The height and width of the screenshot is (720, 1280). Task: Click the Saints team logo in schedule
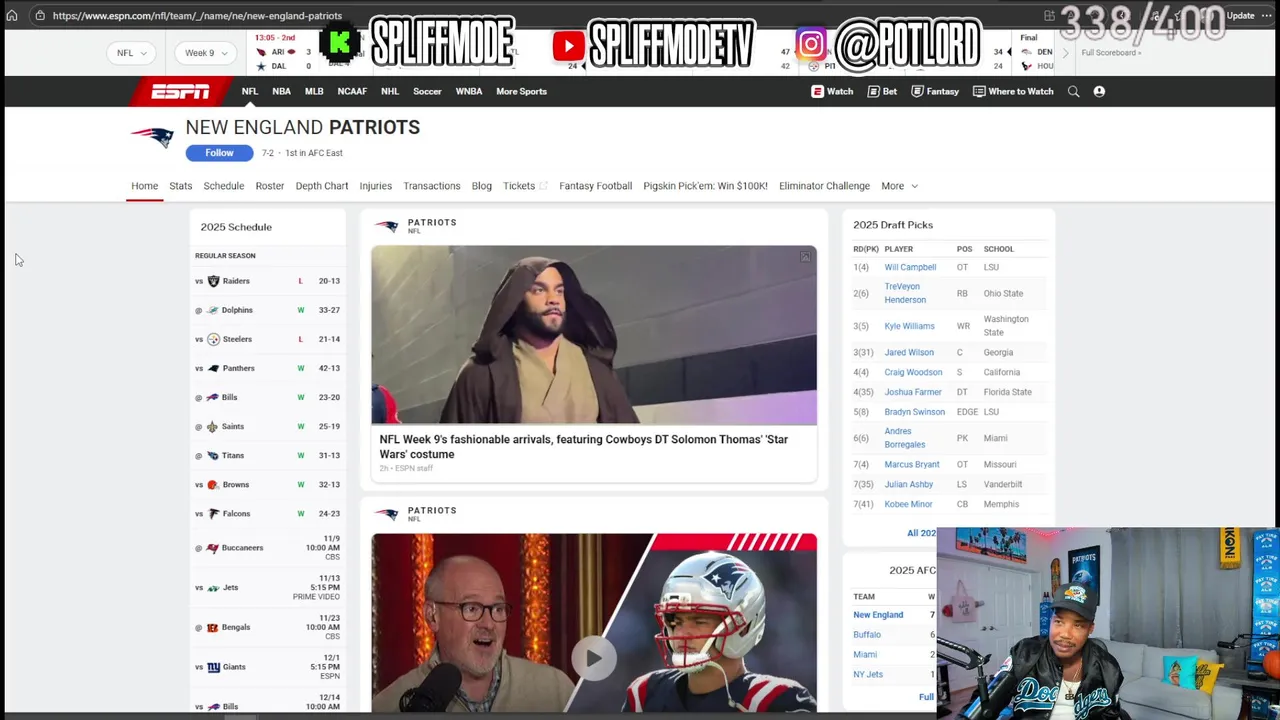point(212,426)
